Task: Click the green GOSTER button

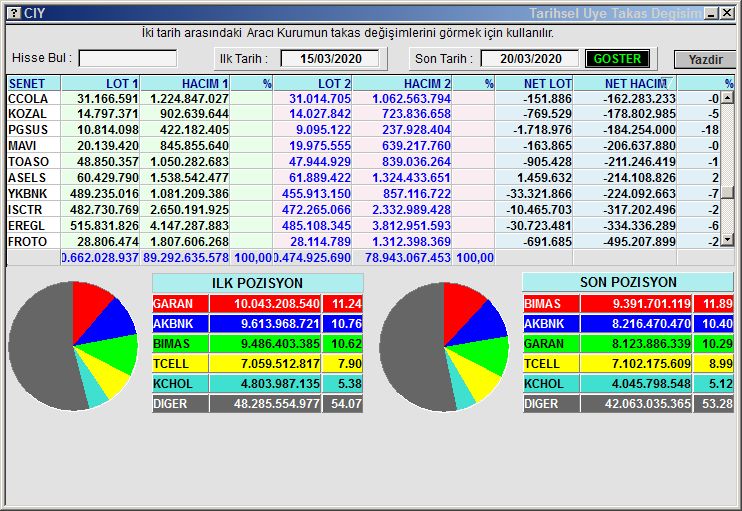Action: click(617, 59)
